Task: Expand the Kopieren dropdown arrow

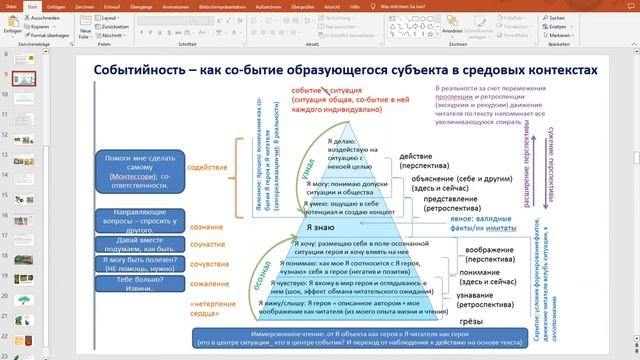Action: [x=54, y=27]
